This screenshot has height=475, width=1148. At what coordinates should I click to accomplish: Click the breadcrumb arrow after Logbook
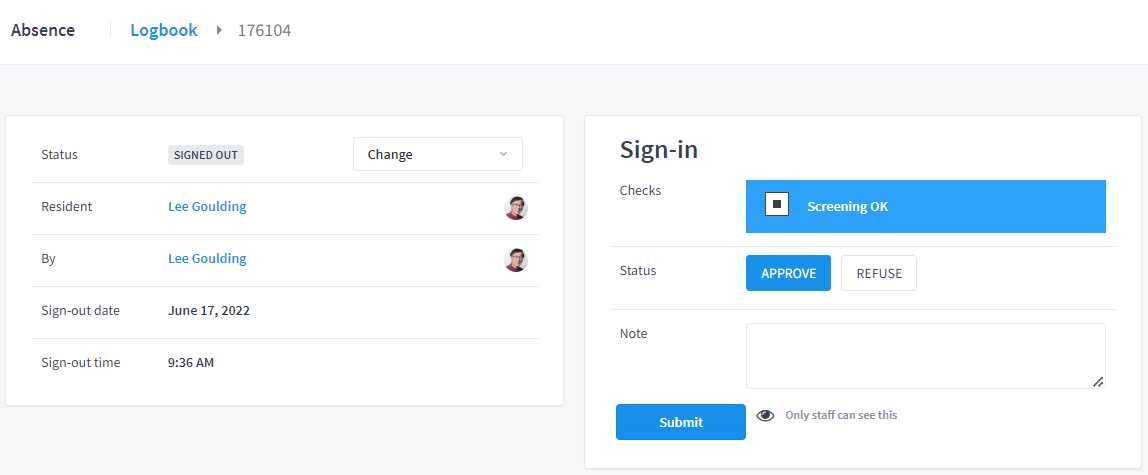pos(219,31)
